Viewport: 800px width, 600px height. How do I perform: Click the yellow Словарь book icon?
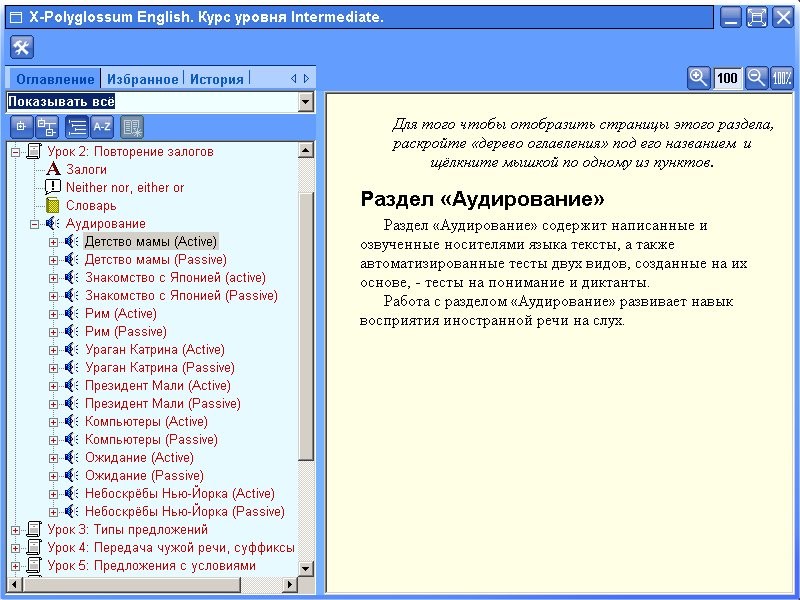(x=53, y=205)
